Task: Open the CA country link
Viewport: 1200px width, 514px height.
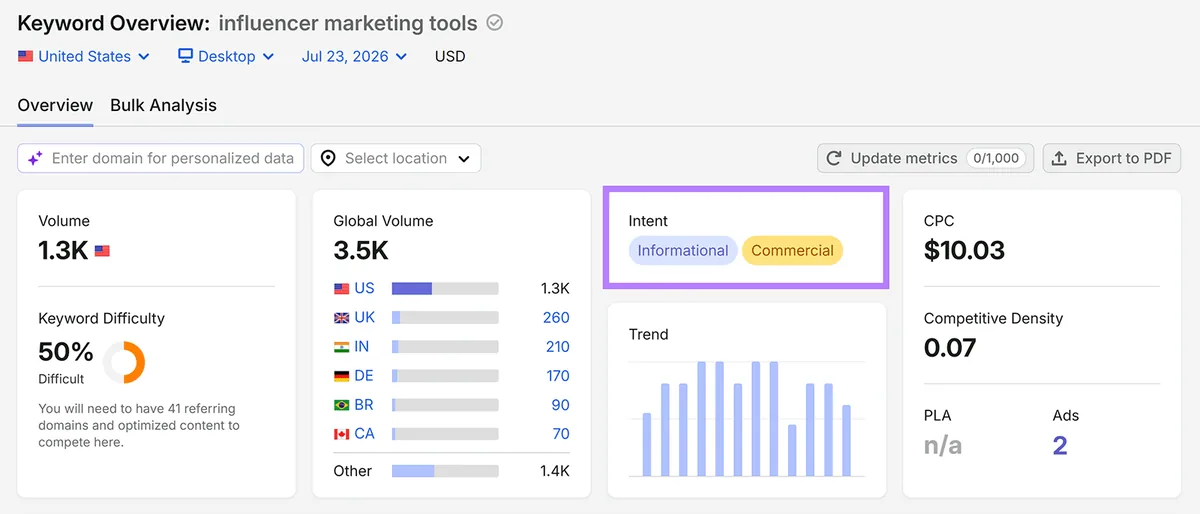Action: (x=364, y=434)
